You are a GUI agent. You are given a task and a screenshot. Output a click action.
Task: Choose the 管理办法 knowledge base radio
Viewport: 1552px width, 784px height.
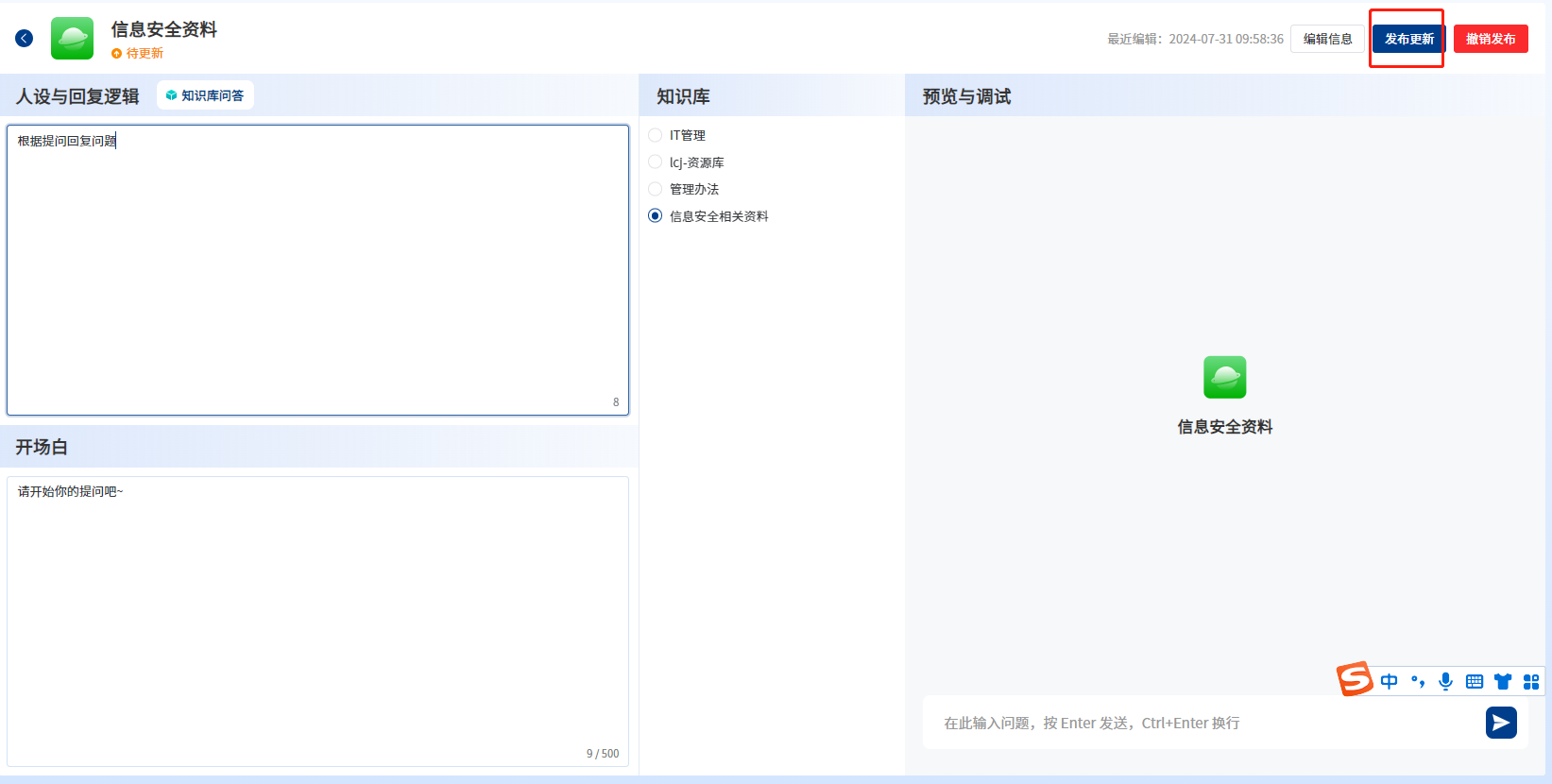tap(656, 189)
